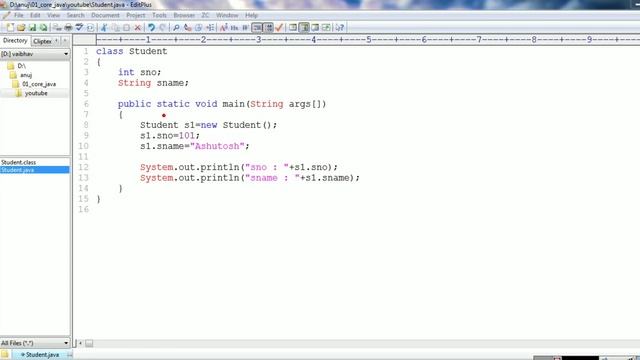Screen dimensions: 640x360
Task: Click the greyed Redo arrow icon
Action: 162,27
